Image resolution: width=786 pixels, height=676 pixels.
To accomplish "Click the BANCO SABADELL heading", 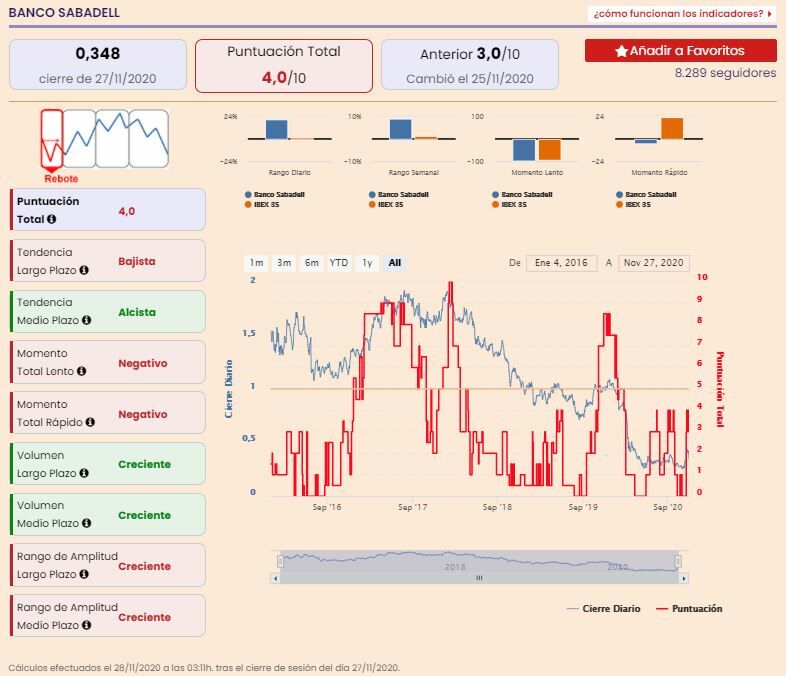I will pos(64,13).
